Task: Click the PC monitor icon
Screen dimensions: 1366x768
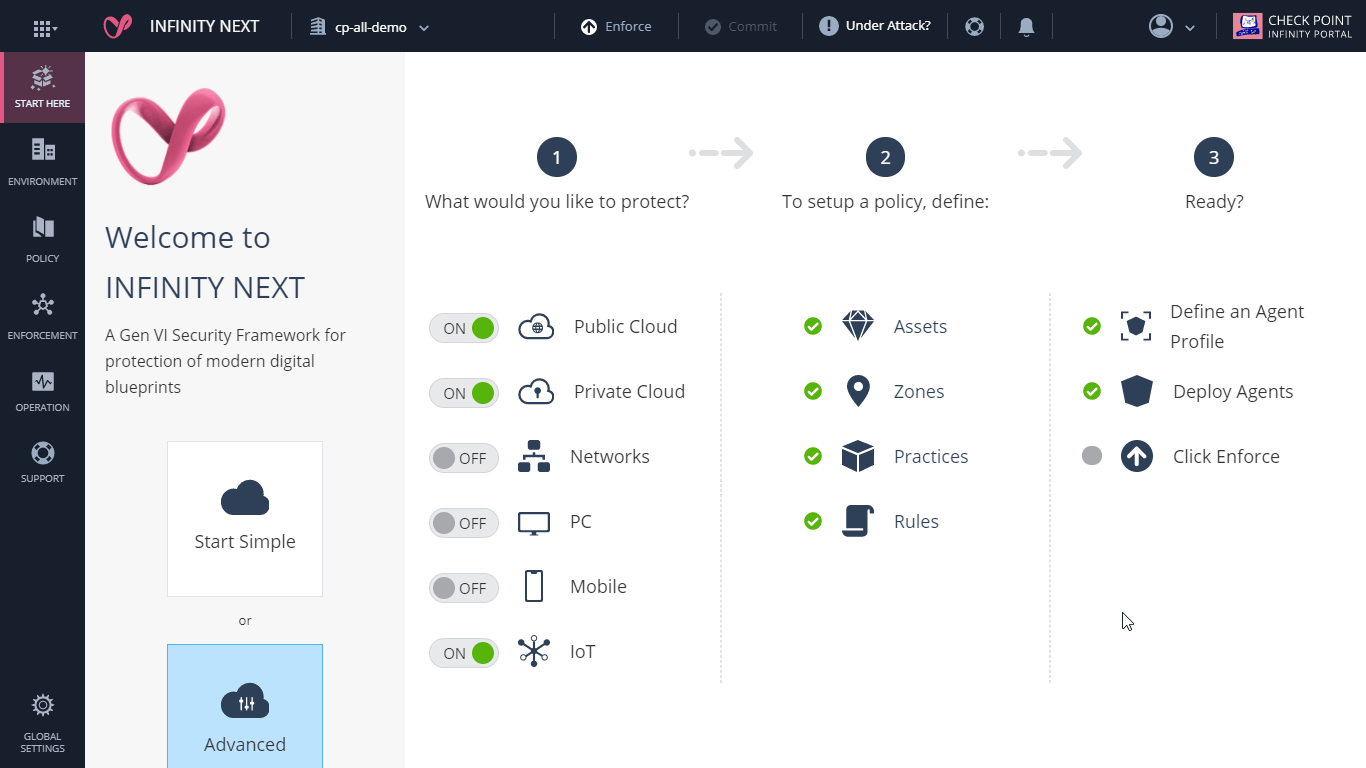Action: (534, 523)
